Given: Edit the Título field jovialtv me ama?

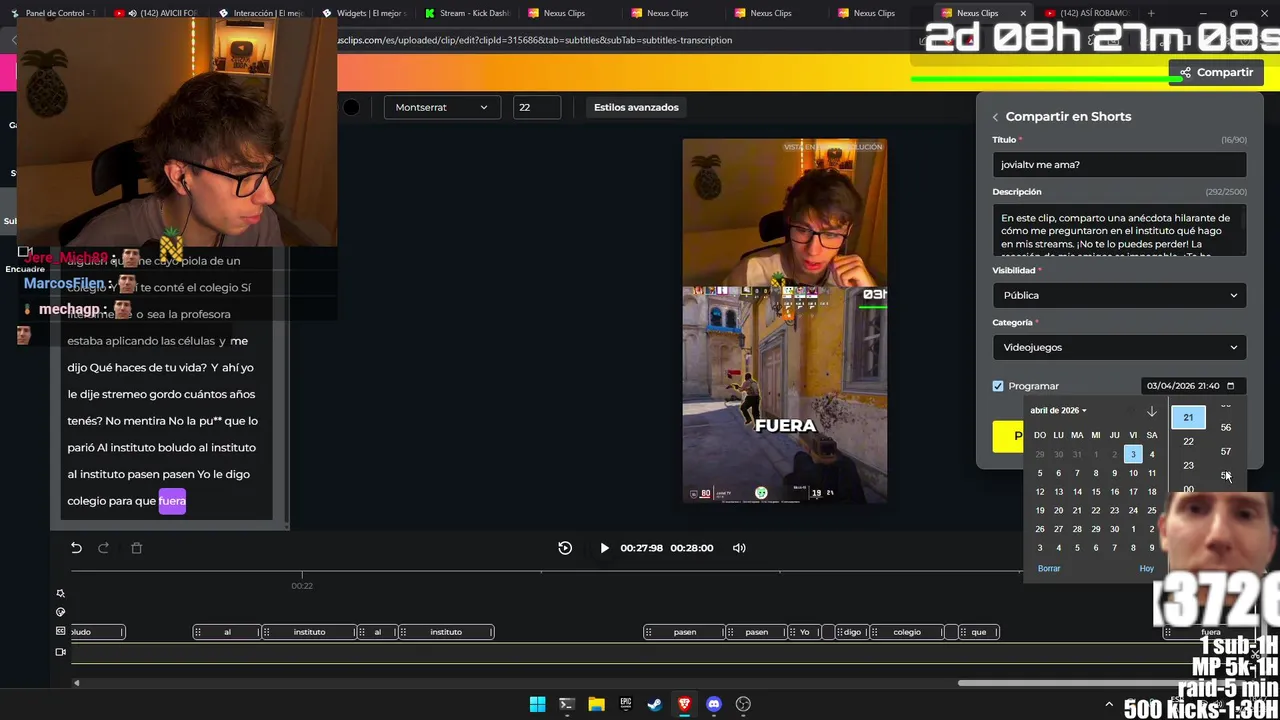Looking at the screenshot, I should click(x=1120, y=165).
